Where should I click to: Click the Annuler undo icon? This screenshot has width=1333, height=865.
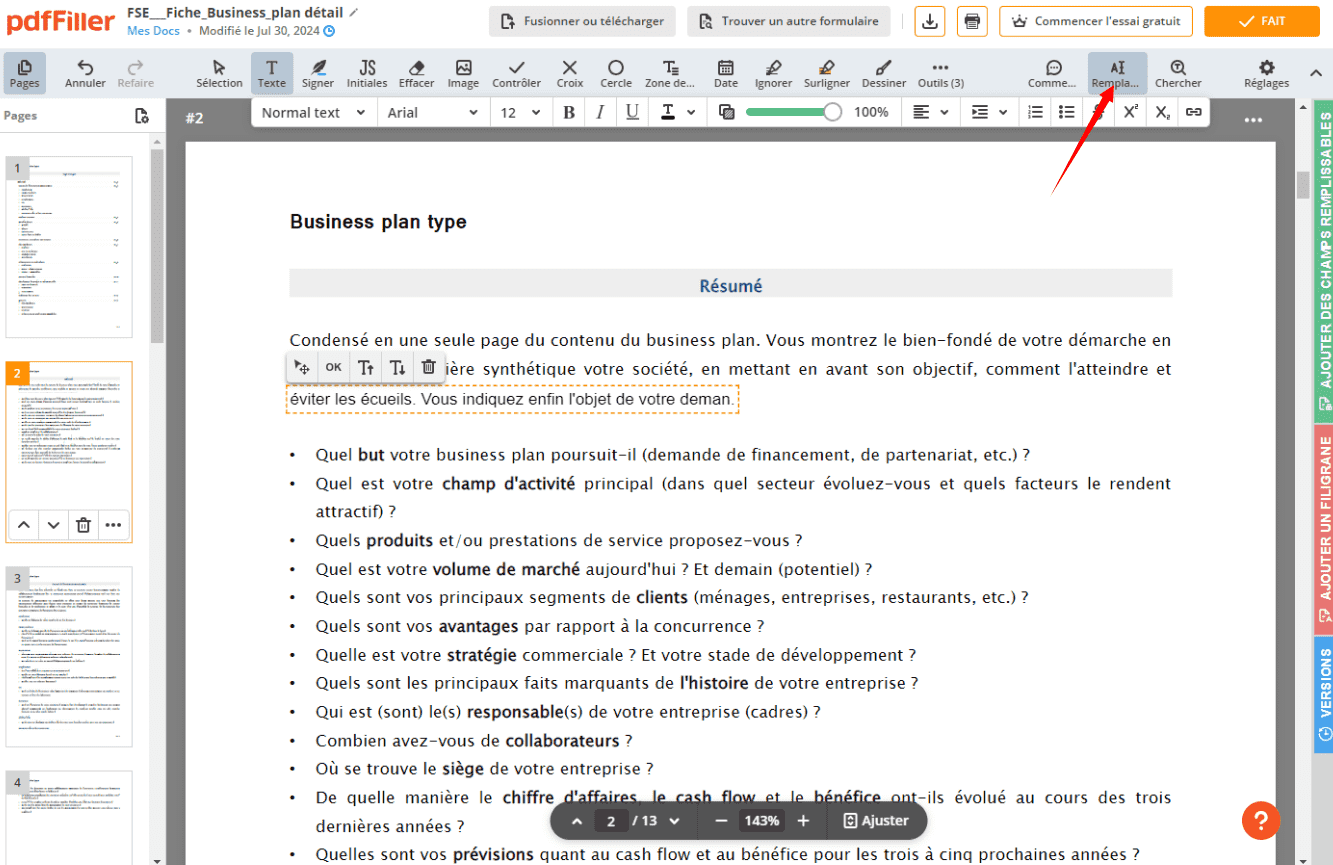[85, 73]
